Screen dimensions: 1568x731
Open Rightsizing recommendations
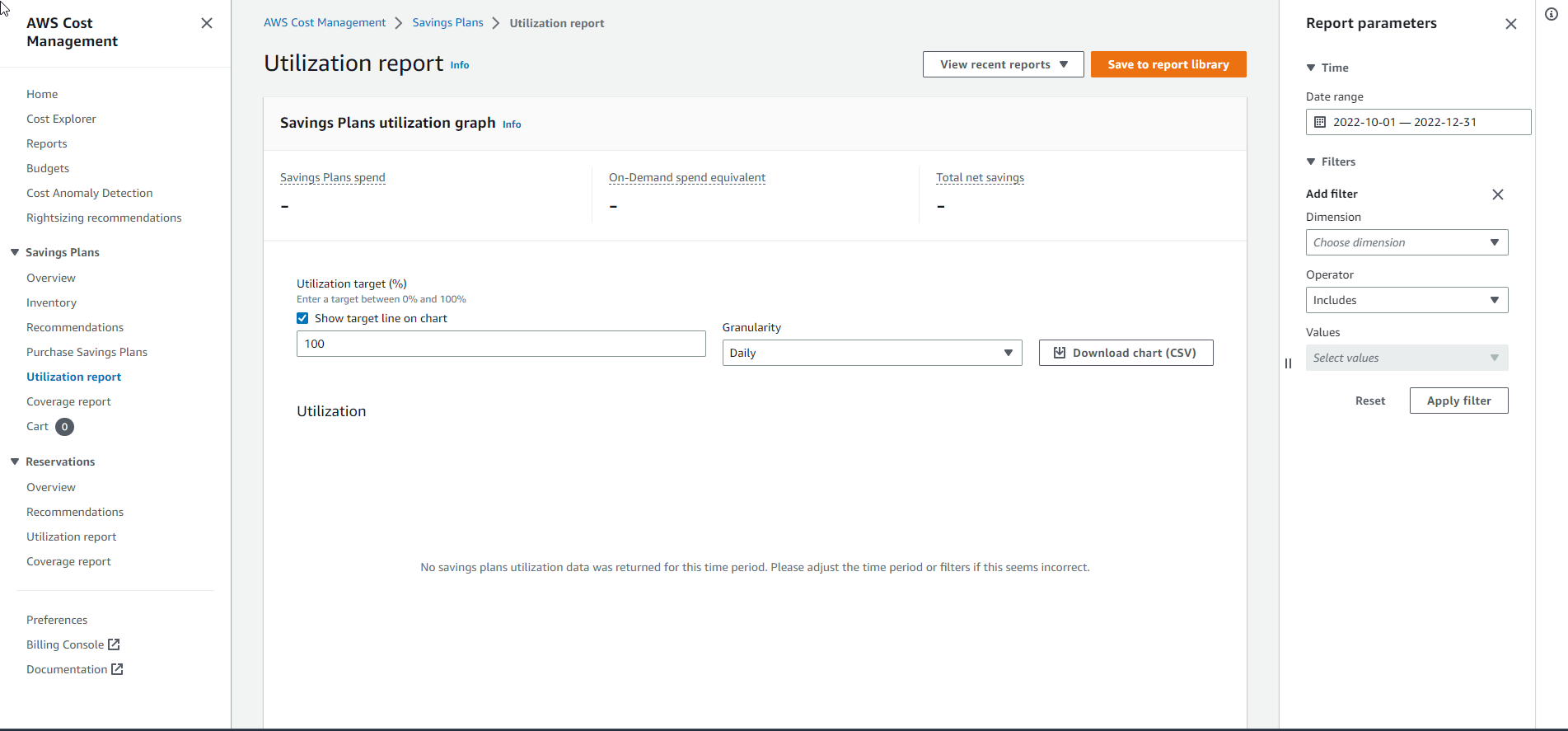tap(104, 218)
